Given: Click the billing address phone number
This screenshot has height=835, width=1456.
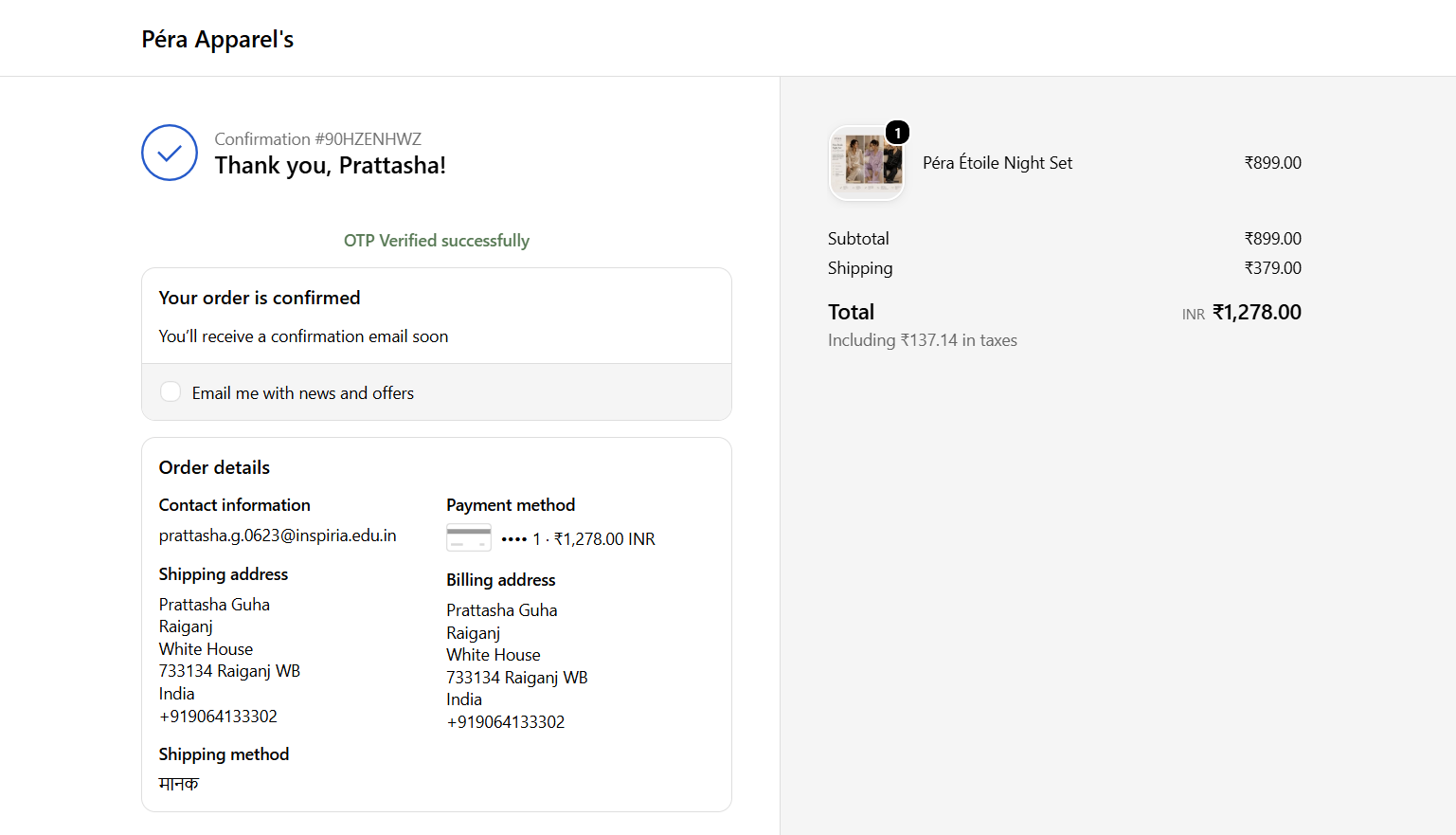Looking at the screenshot, I should click(506, 722).
